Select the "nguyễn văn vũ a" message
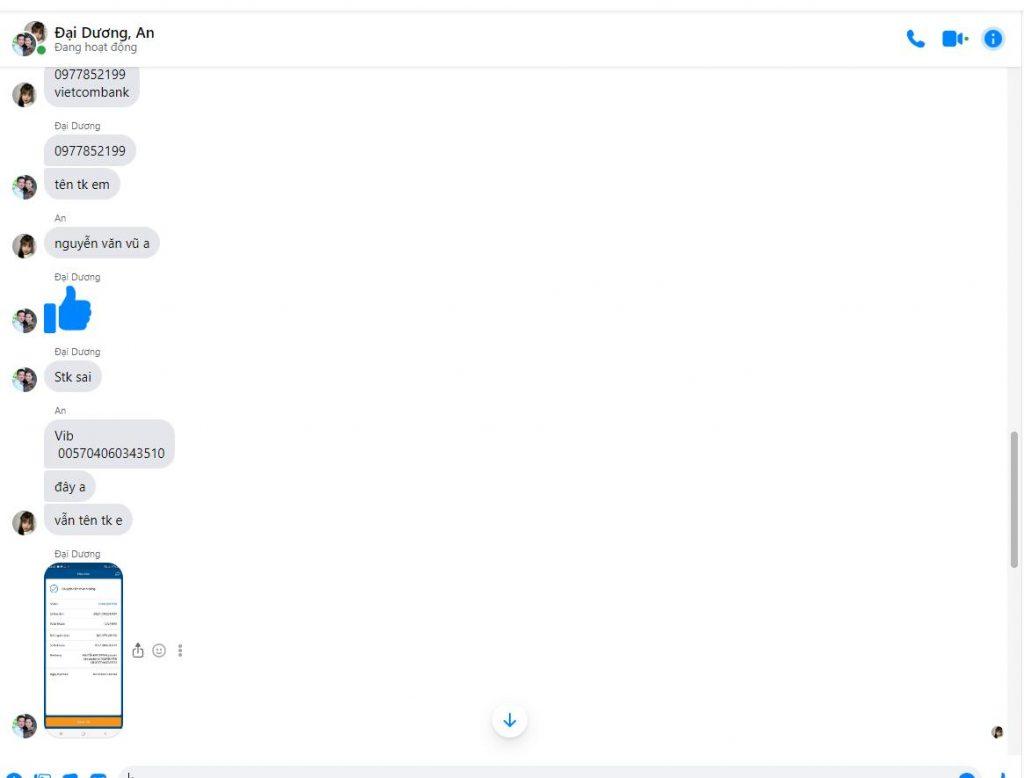The height and width of the screenshot is (778, 1024). click(102, 243)
